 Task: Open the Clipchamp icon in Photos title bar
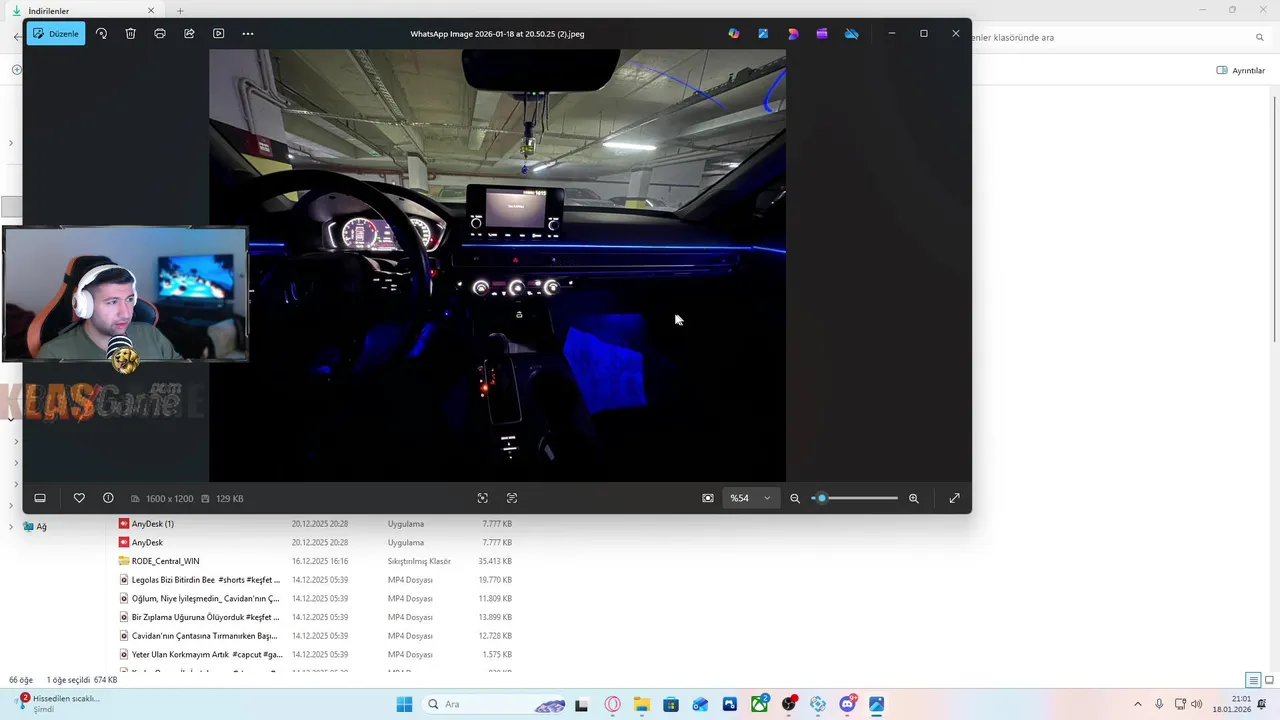822,33
